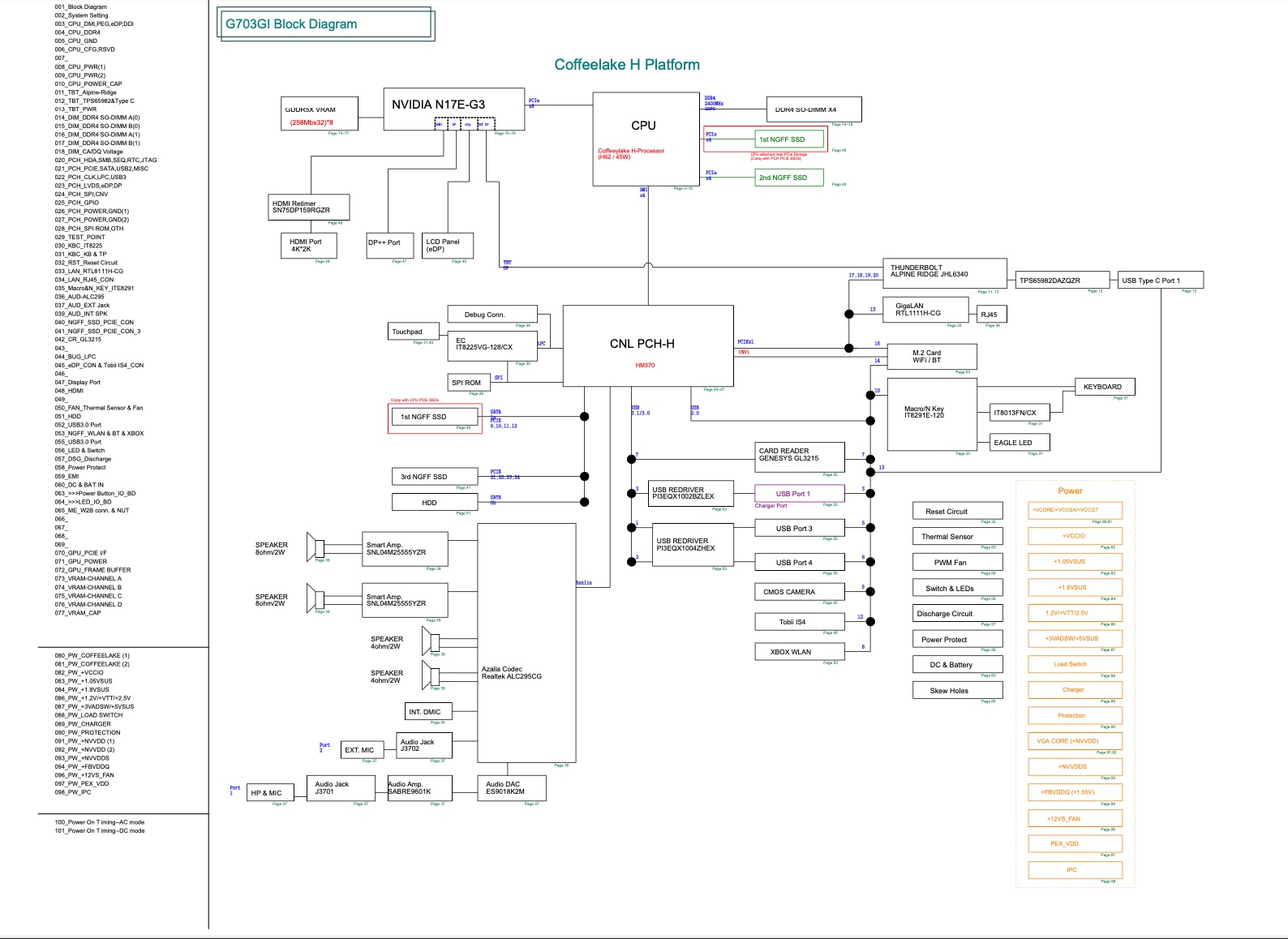The image size is (1288, 939).
Task: Select the Audio Jack J3702 block
Action: pos(424,745)
